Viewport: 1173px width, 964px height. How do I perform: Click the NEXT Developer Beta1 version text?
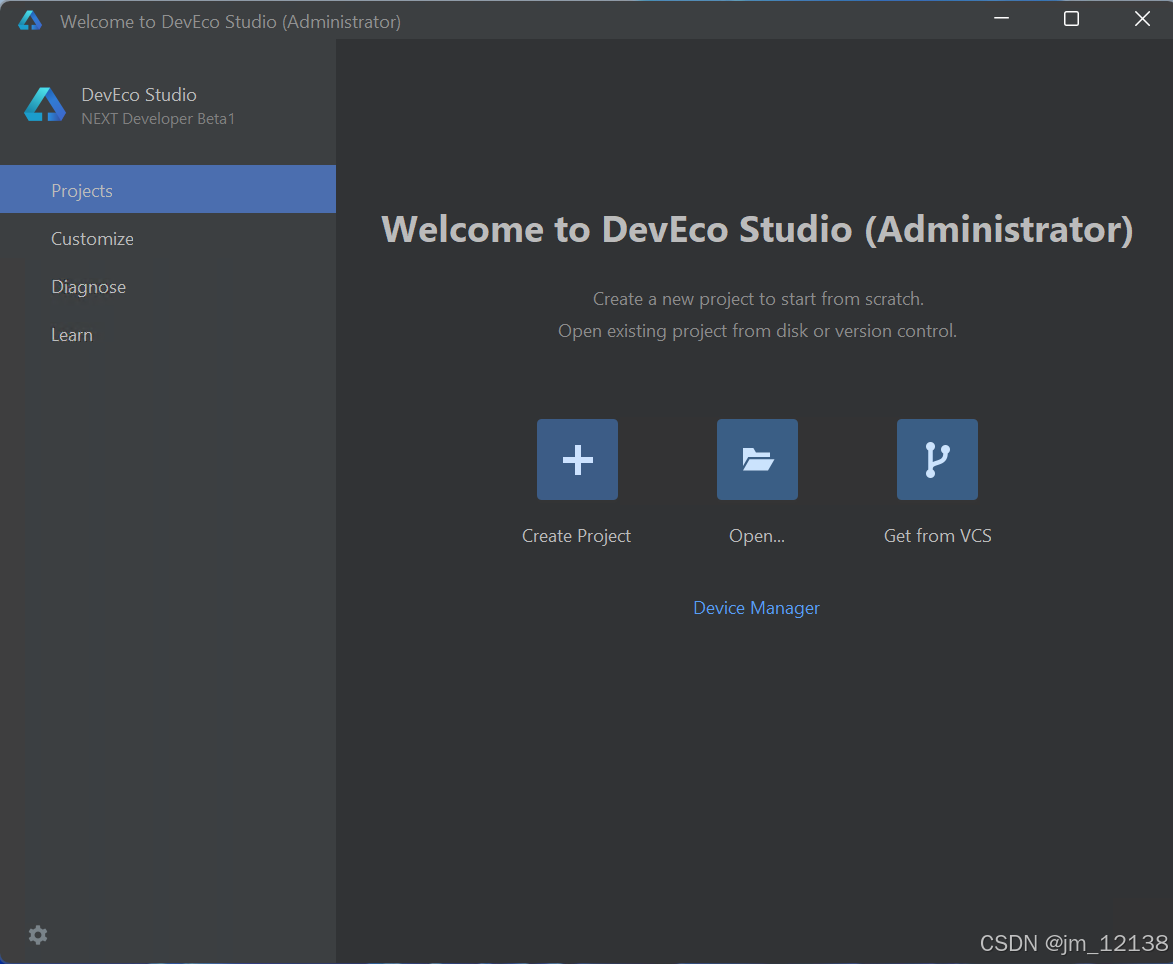pos(158,119)
